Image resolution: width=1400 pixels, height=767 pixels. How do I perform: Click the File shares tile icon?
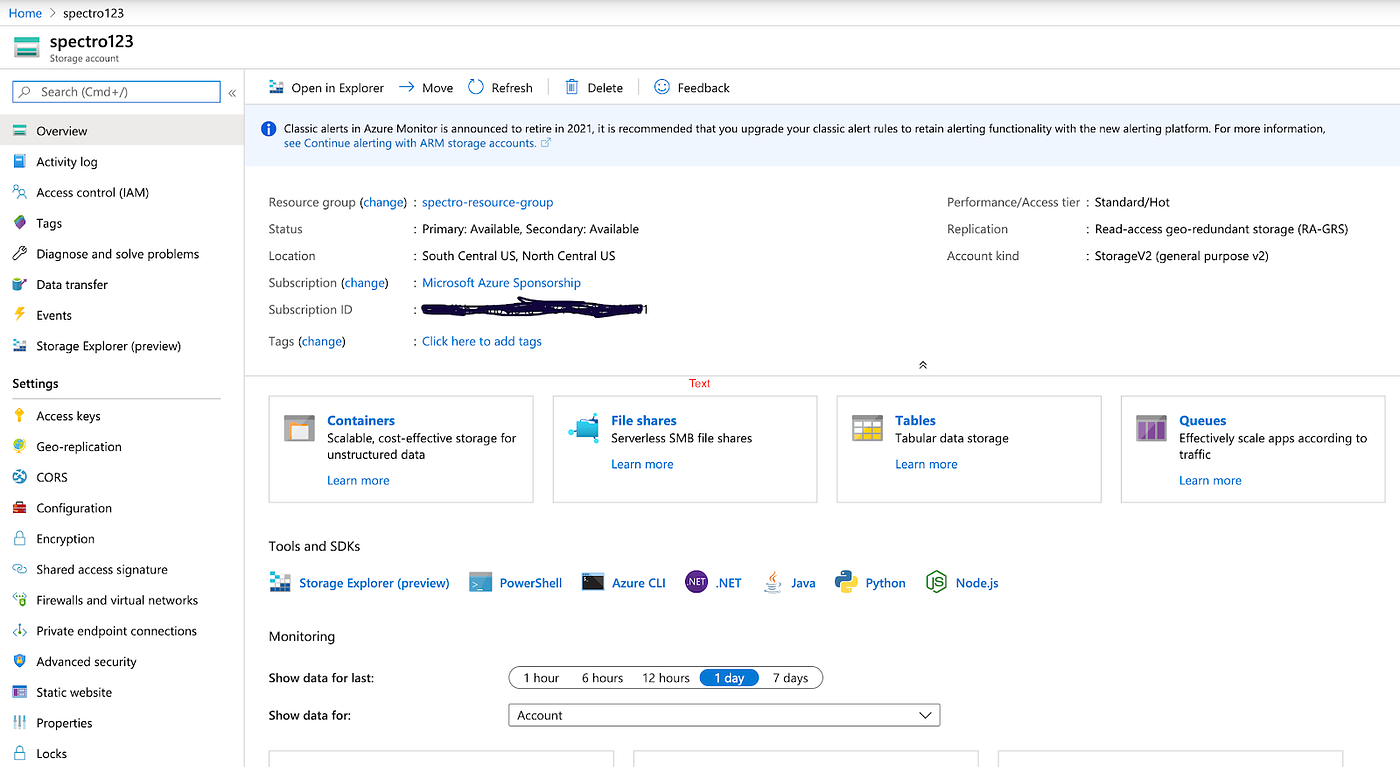[583, 428]
